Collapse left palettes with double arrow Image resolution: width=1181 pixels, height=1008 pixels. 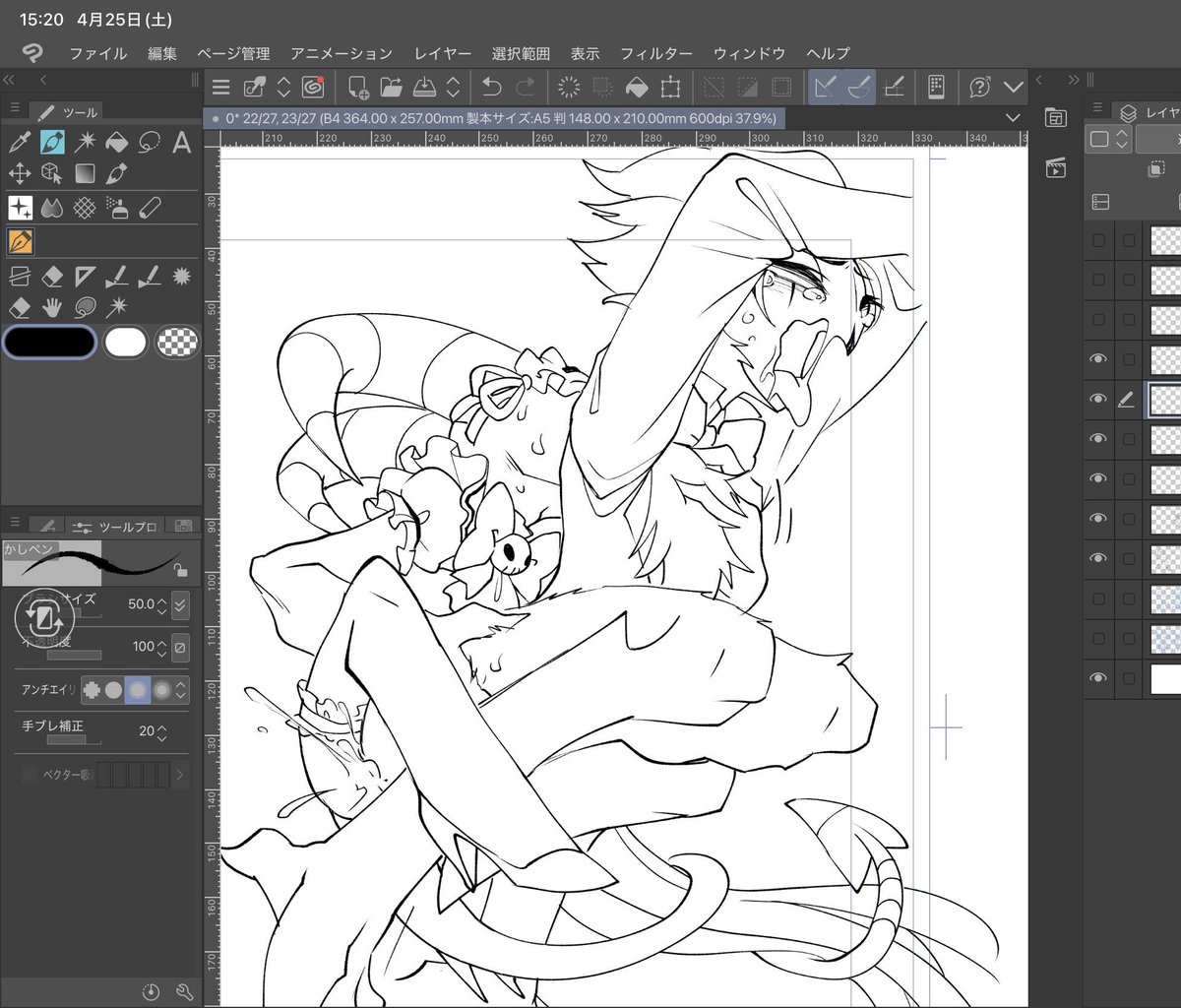click(8, 80)
